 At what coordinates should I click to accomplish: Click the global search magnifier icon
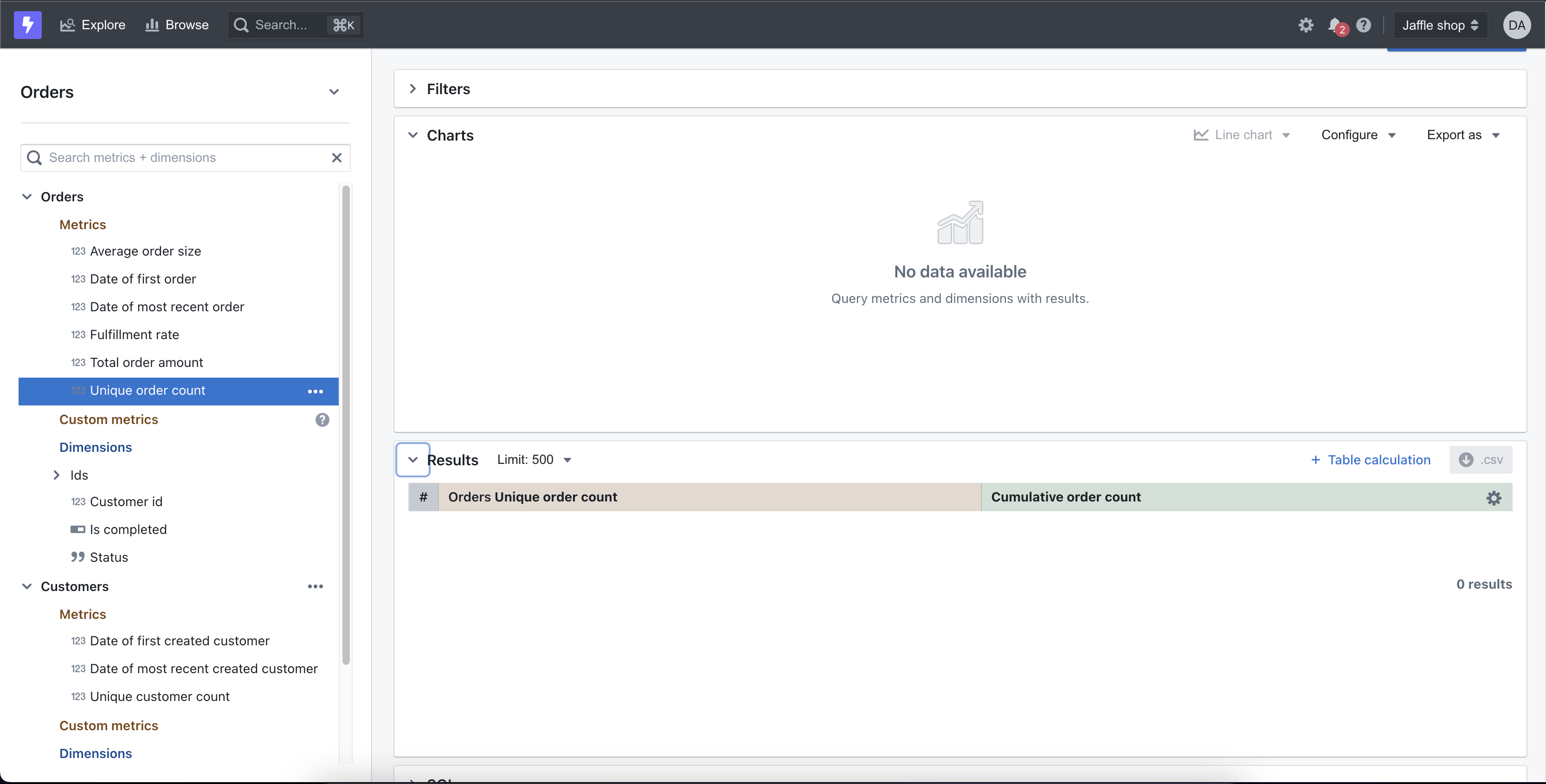point(241,25)
